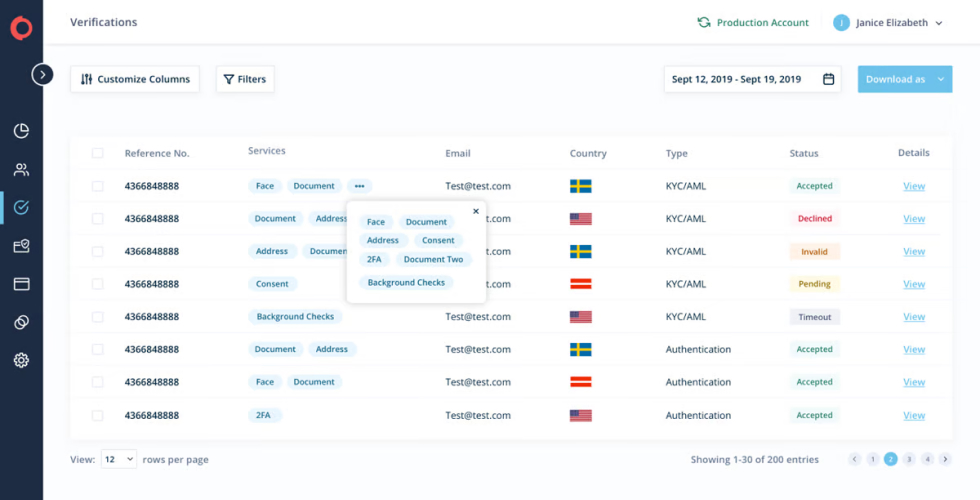Open the users icon in sidebar
This screenshot has width=980, height=500.
pos(21,169)
